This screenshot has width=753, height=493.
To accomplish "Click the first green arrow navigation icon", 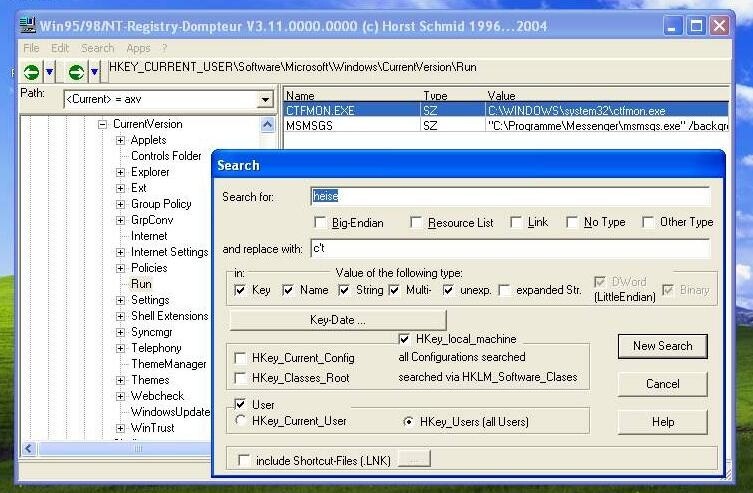I will (31, 72).
